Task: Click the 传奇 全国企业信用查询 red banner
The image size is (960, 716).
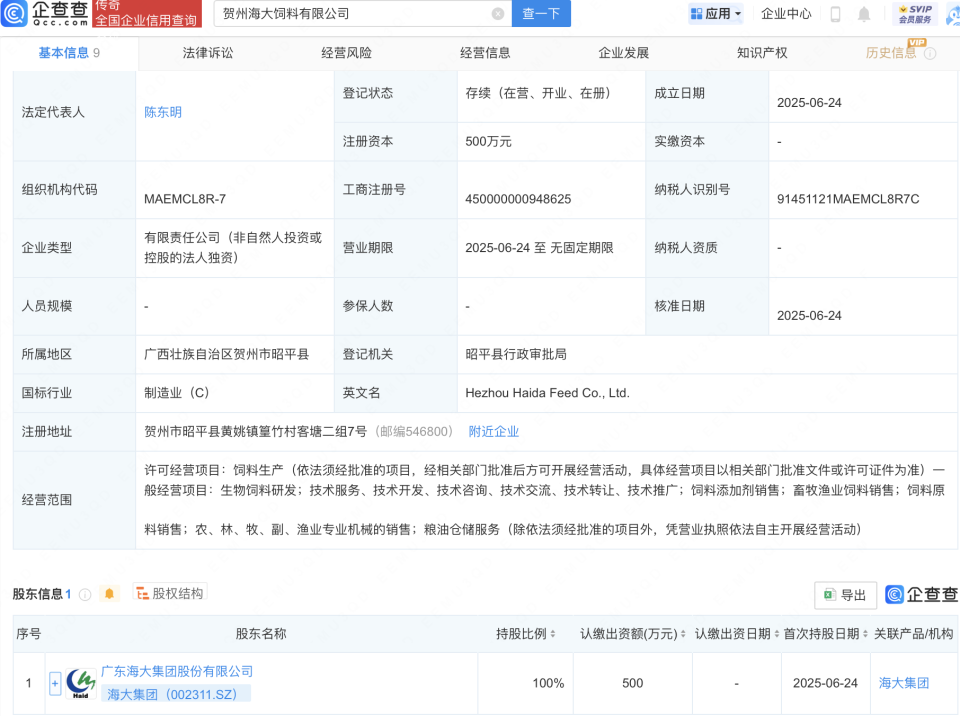Action: [147, 13]
